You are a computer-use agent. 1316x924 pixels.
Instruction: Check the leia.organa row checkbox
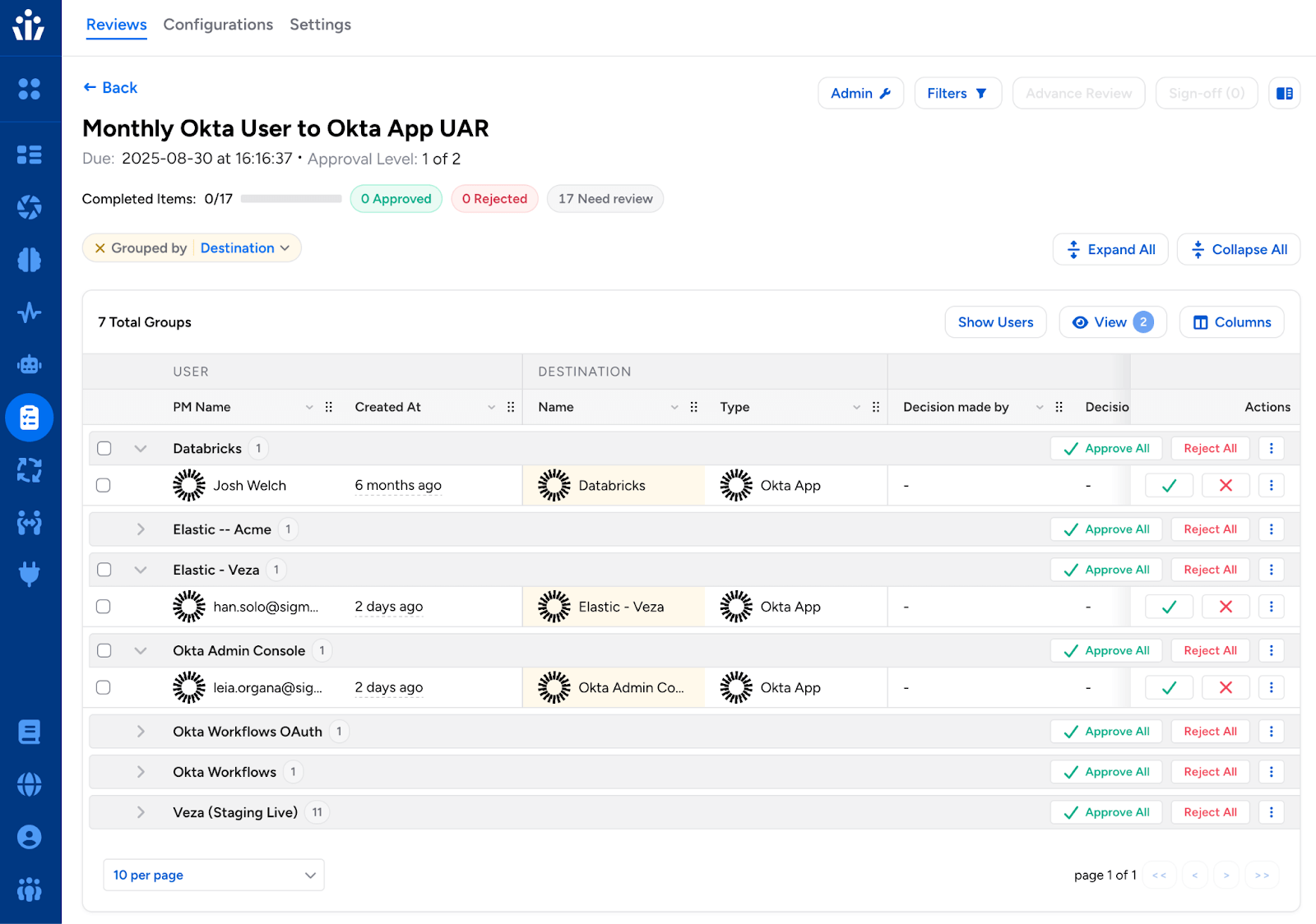[104, 687]
